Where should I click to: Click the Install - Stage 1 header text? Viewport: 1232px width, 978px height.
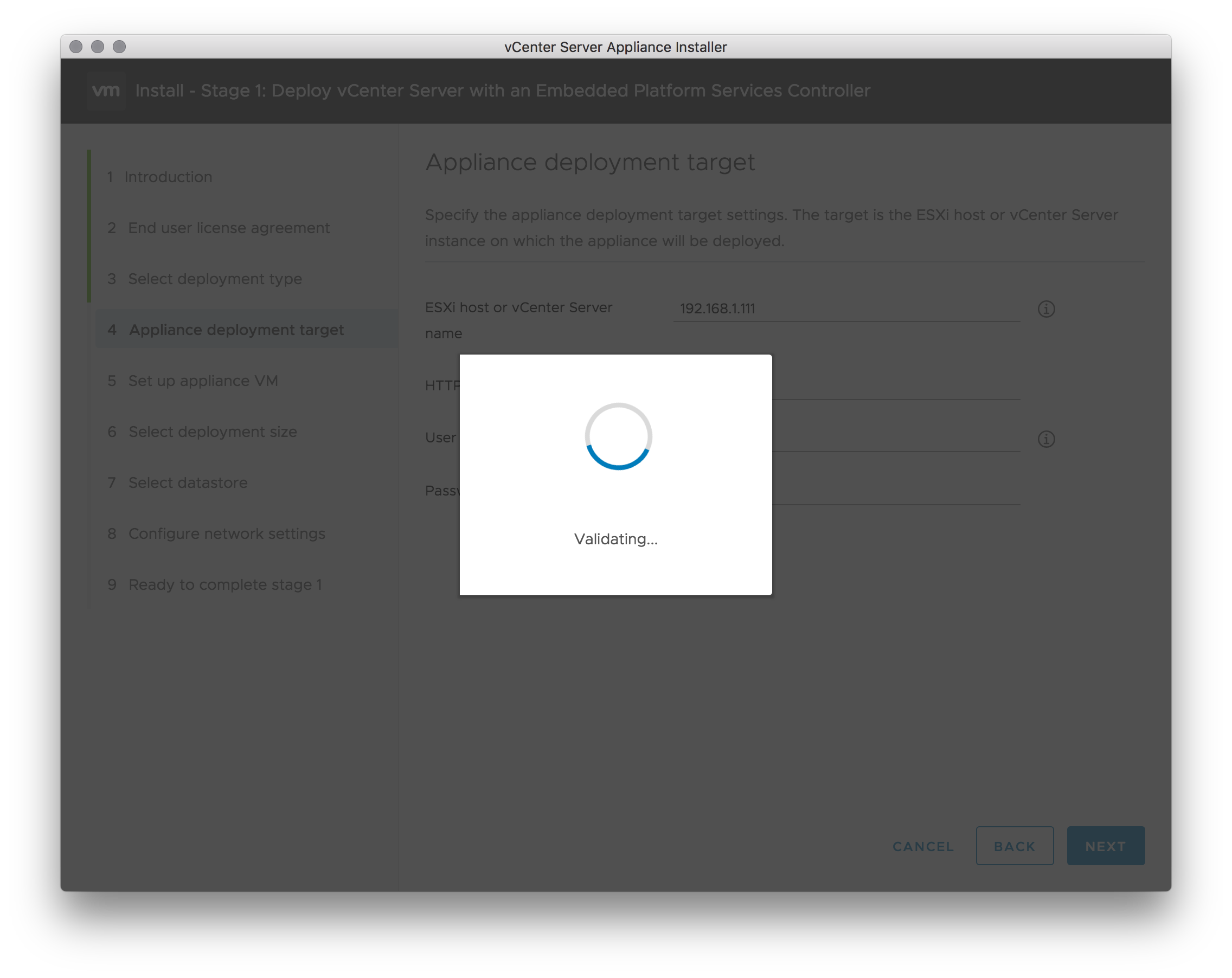click(502, 90)
